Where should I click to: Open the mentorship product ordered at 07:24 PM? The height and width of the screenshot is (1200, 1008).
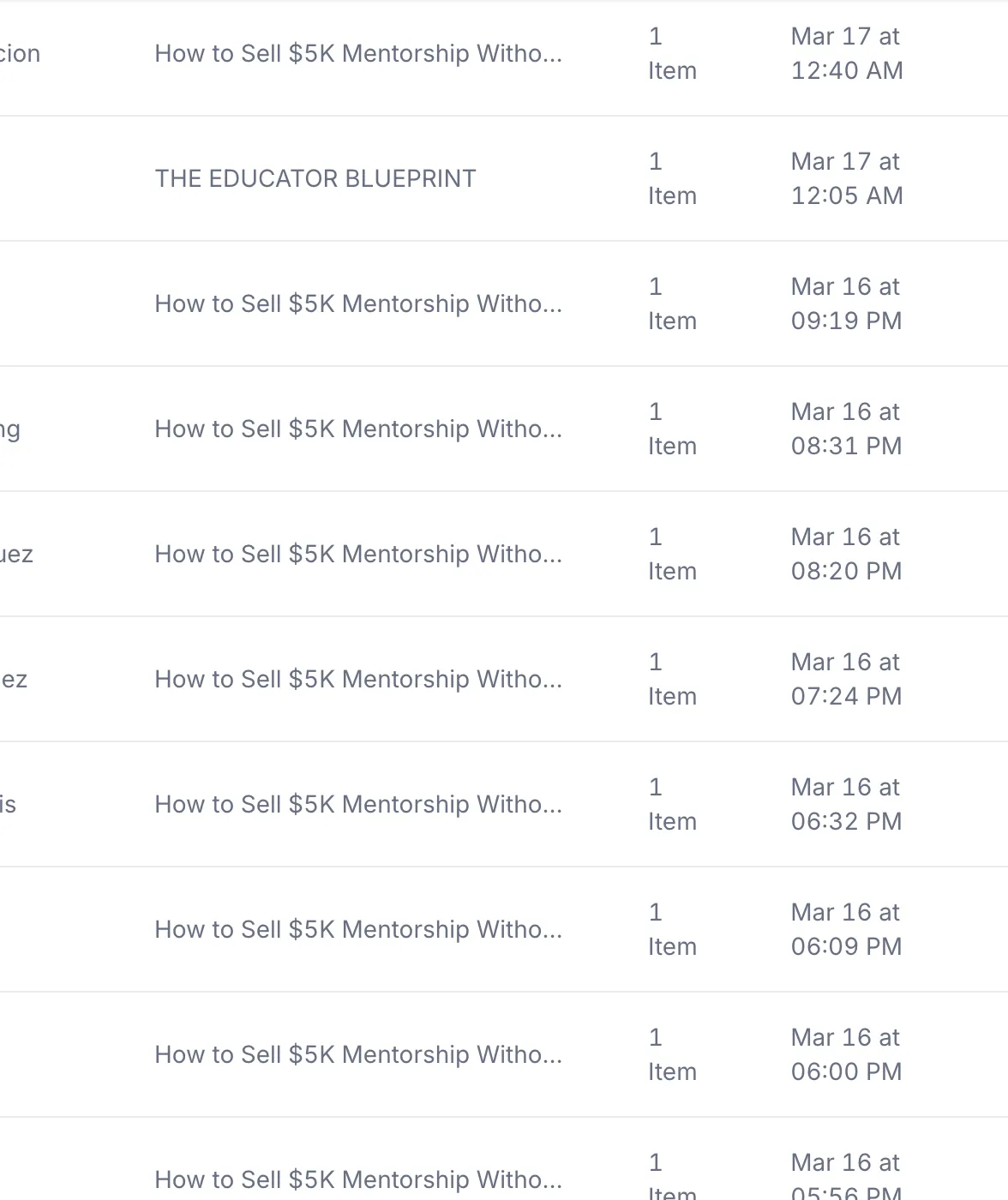pyautogui.click(x=357, y=679)
